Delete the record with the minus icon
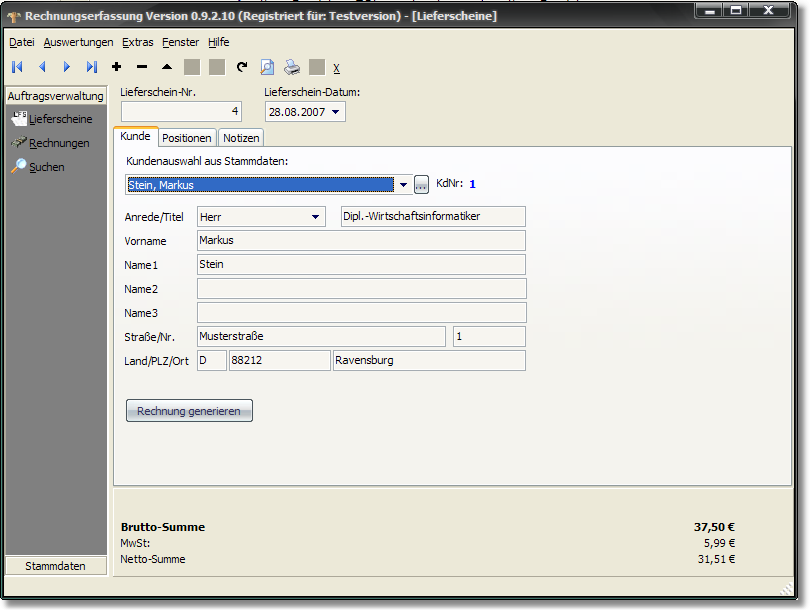Screen dimensions: 810x612 (142, 67)
